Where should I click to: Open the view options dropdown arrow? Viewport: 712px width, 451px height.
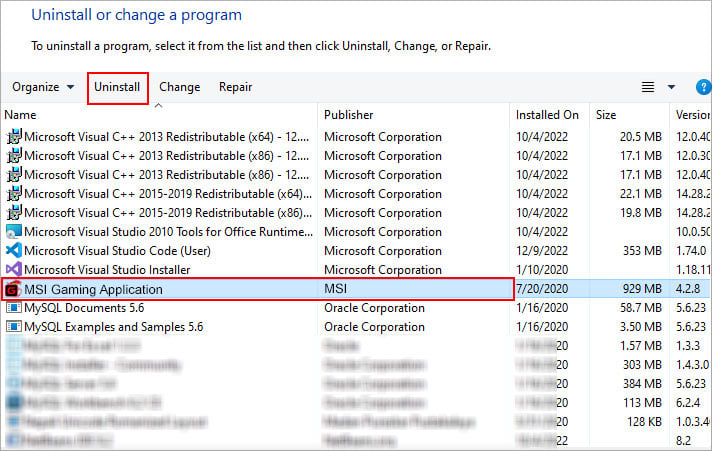tap(671, 87)
